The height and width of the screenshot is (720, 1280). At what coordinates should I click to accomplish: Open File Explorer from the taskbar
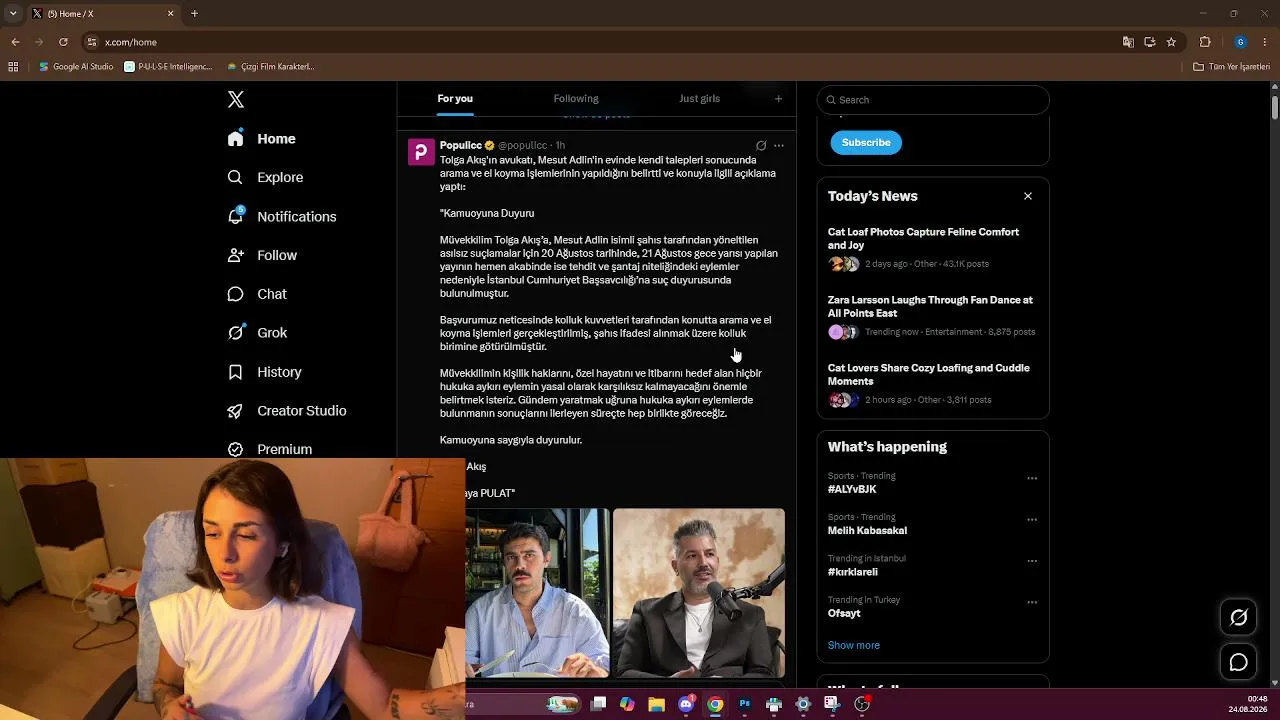[656, 704]
